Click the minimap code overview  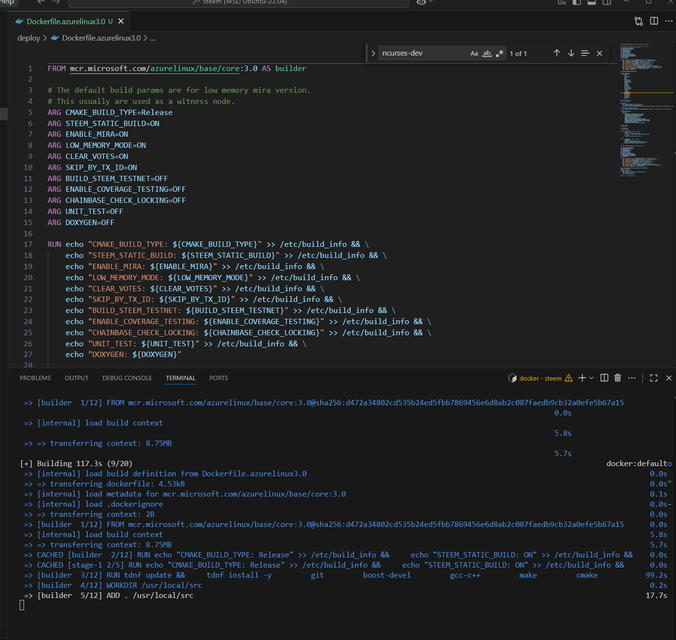pos(646,110)
